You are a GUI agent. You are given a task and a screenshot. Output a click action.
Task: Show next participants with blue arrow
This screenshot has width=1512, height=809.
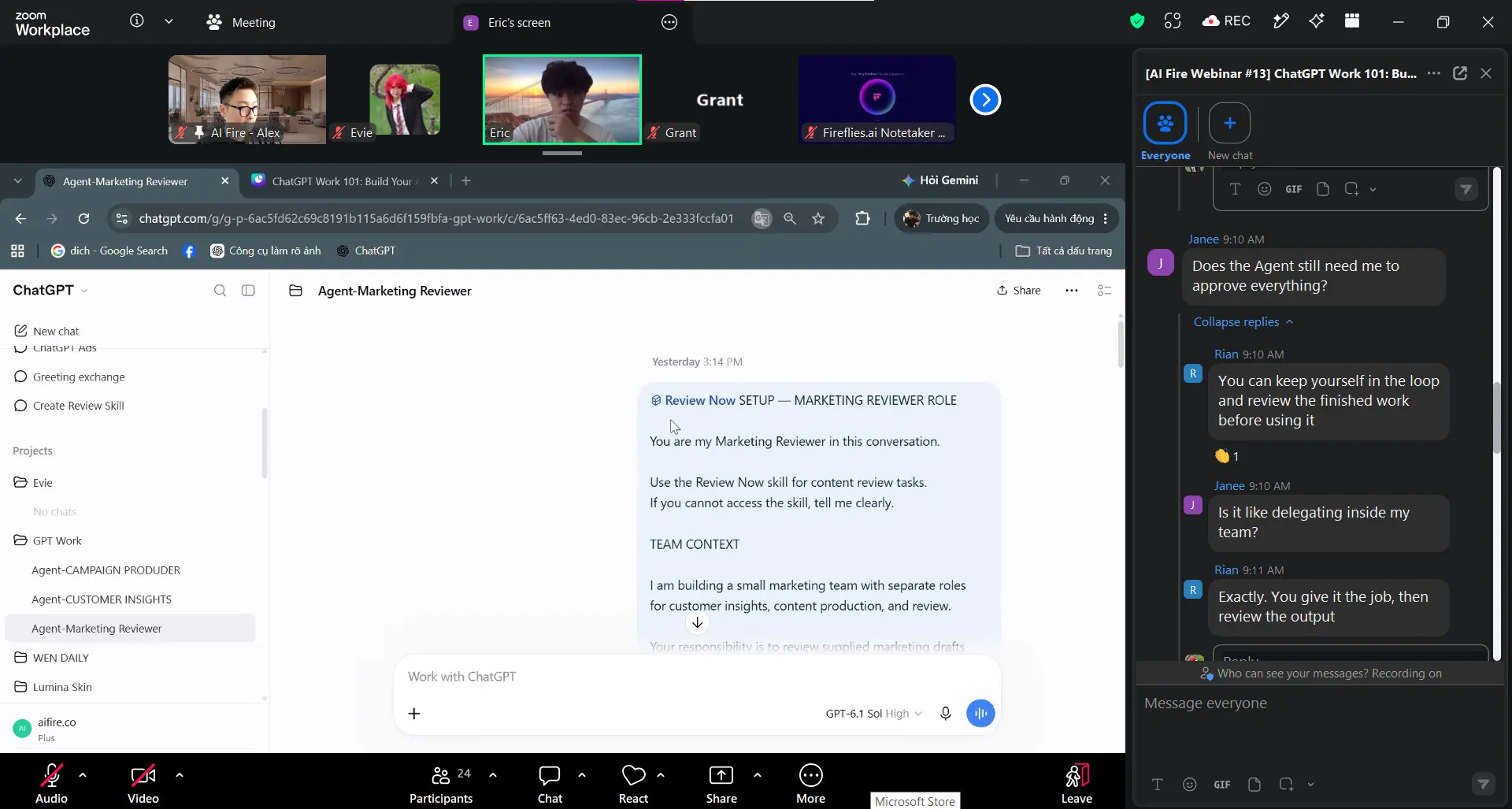point(985,99)
